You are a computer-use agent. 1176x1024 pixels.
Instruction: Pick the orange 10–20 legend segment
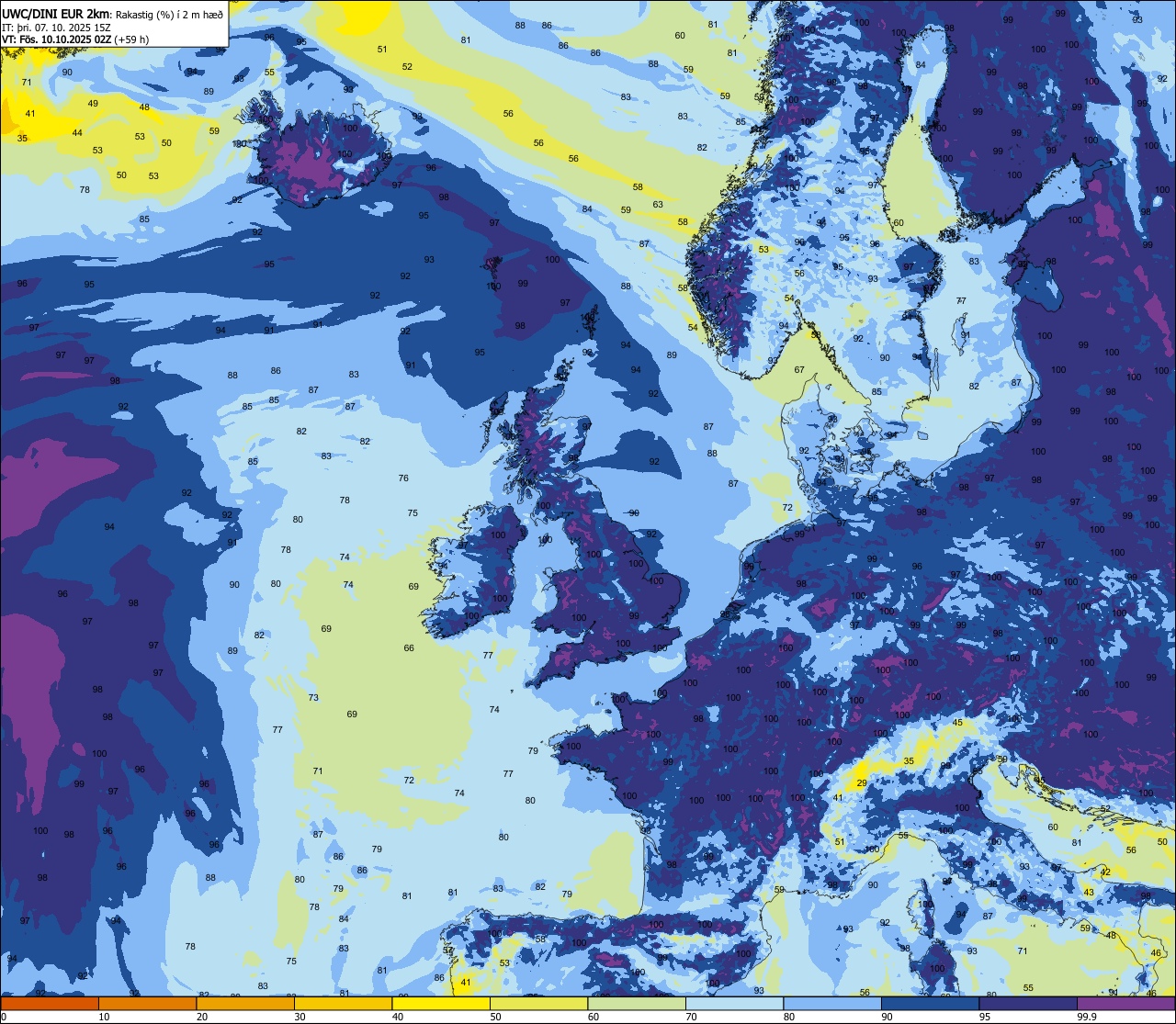pos(147,1003)
